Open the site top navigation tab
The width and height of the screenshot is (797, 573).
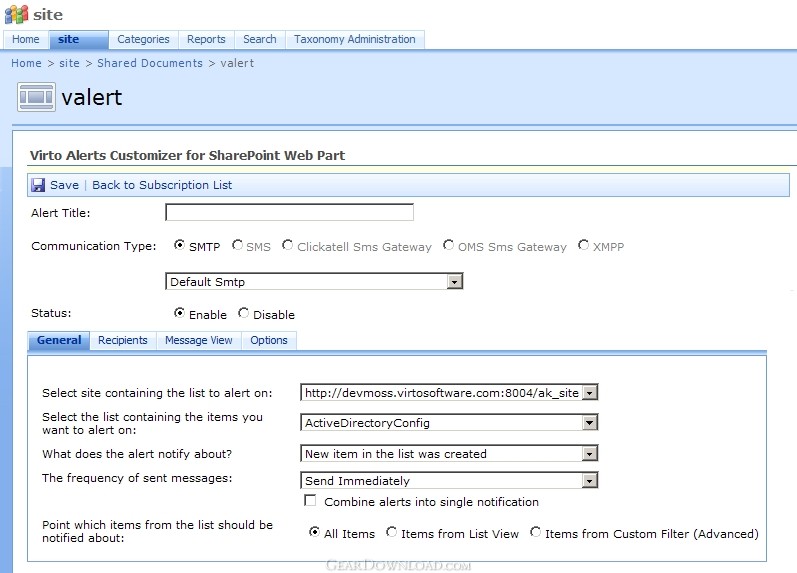coord(79,39)
